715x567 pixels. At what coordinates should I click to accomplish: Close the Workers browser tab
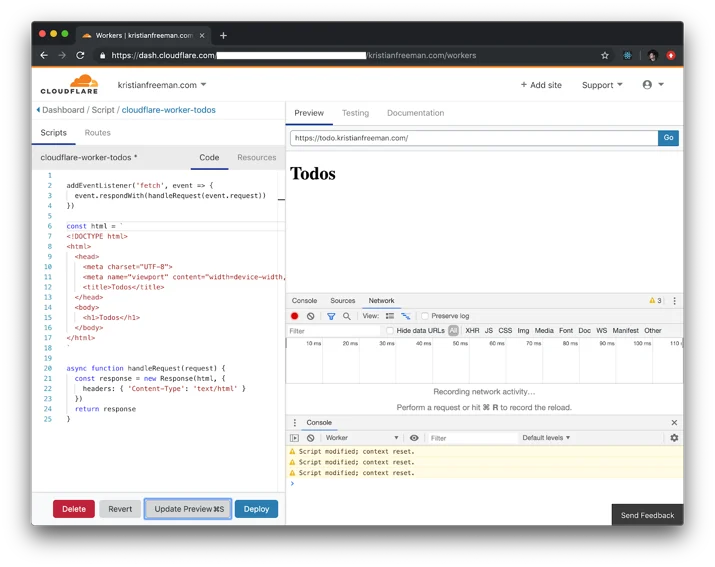(202, 36)
